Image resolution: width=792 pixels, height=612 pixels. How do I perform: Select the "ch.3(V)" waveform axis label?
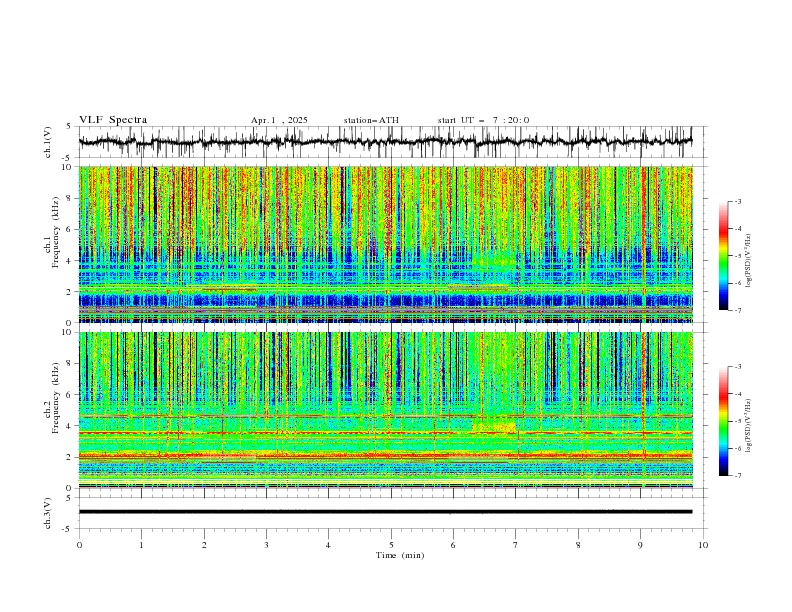[x=48, y=513]
